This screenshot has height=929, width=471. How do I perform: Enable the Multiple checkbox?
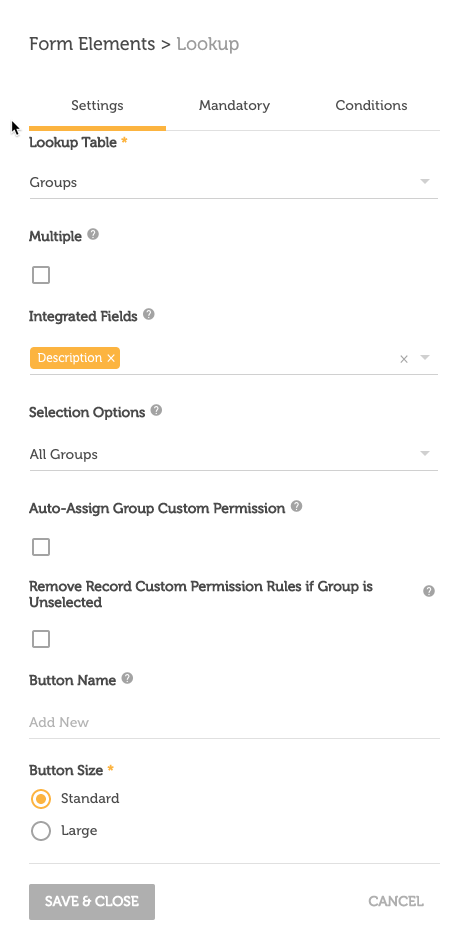[x=41, y=276]
